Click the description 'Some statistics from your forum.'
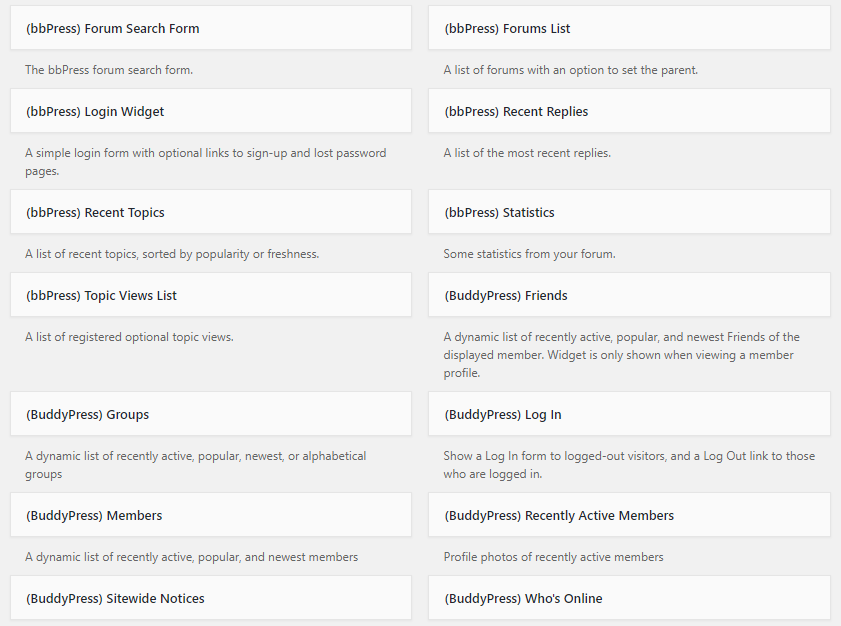Viewport: 841px width, 626px height. [x=529, y=254]
